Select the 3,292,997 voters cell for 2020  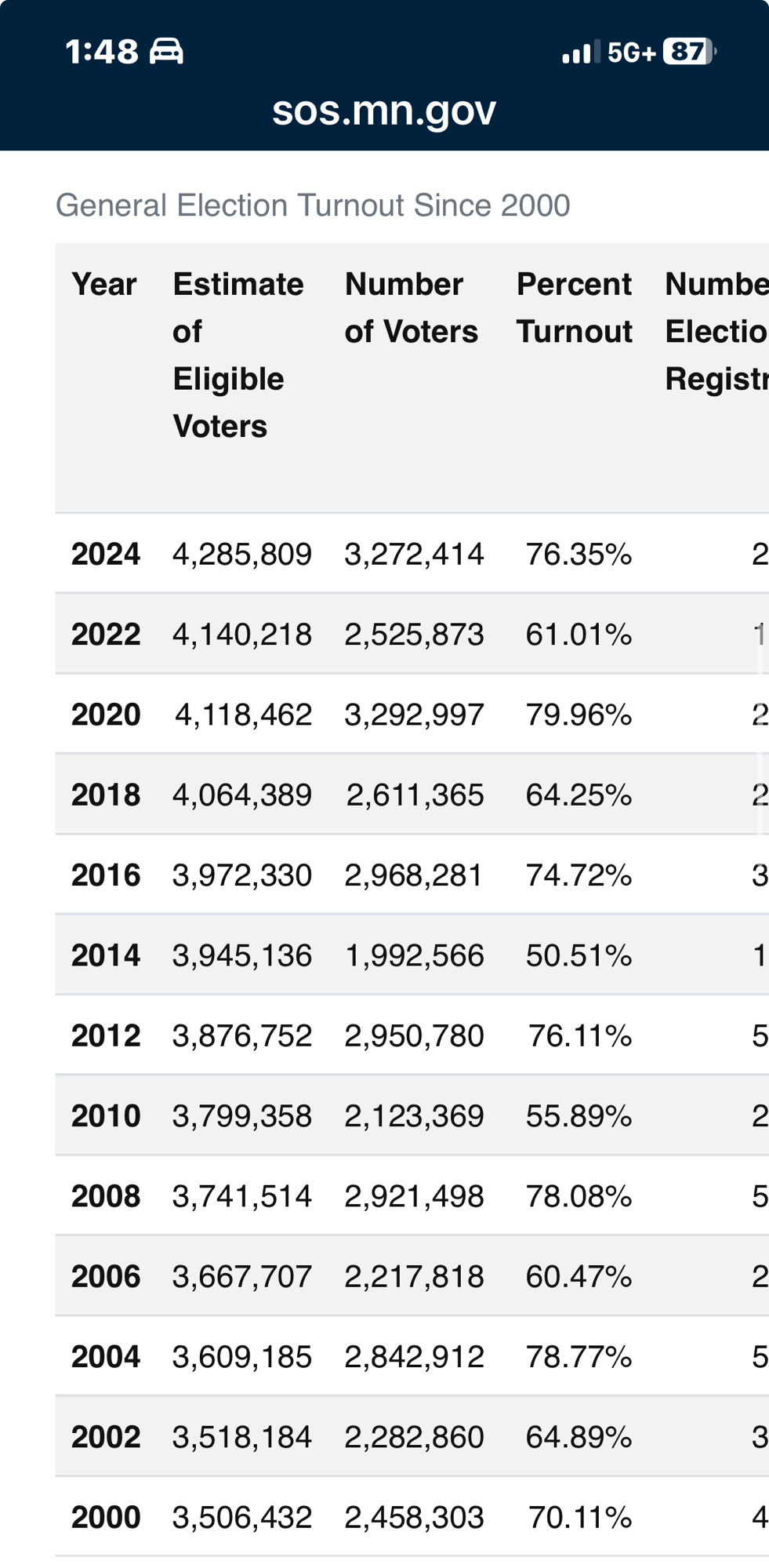pos(414,715)
